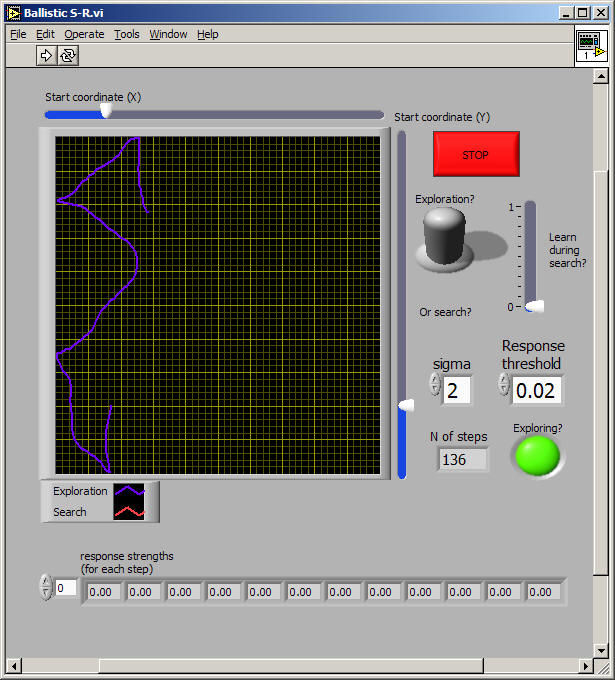Screen dimensions: 615x680
Task: Maximize the Ballistic S-R.vi window
Action: pyautogui.click(x=582, y=13)
